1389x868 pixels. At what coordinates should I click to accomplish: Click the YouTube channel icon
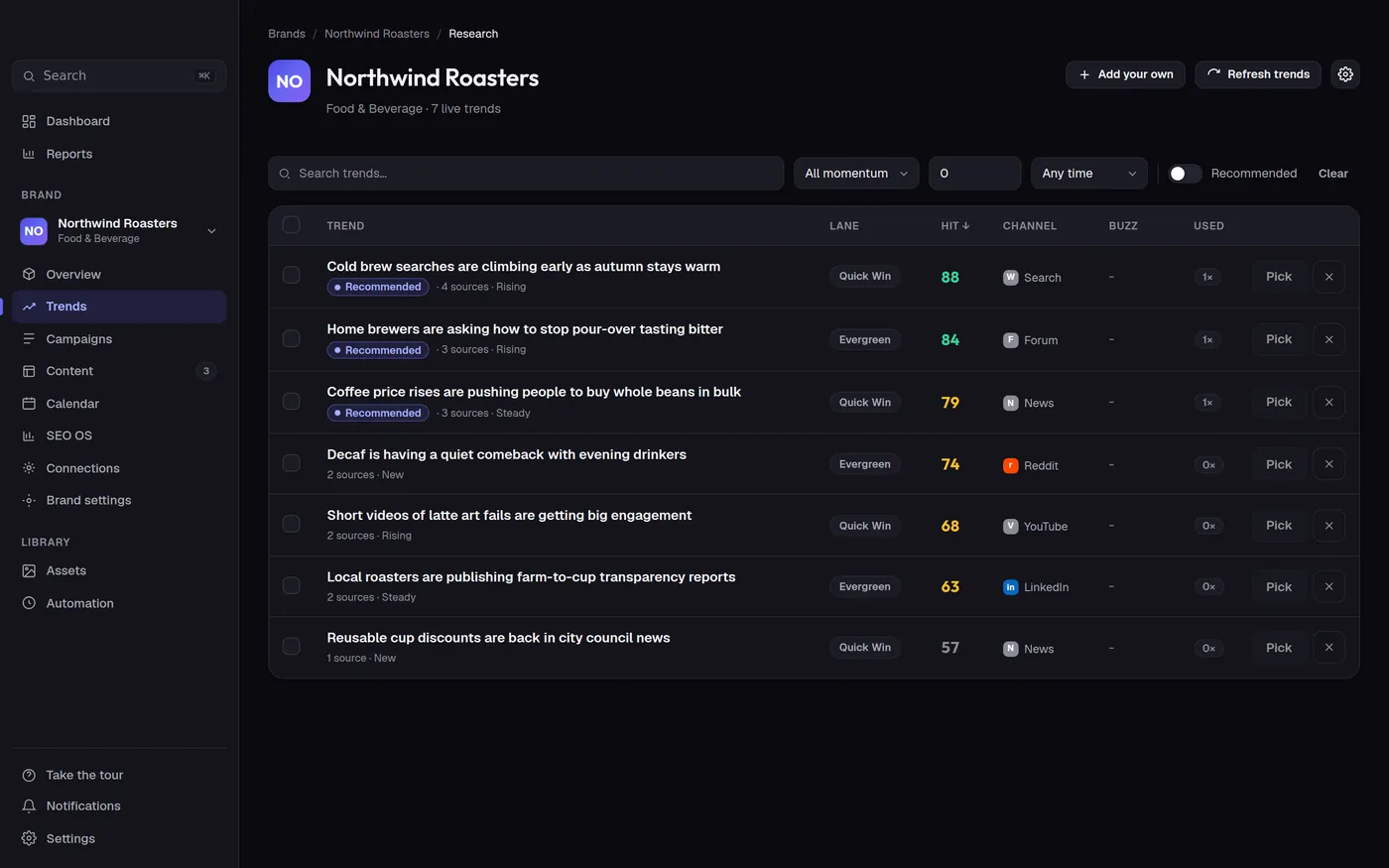click(x=1010, y=527)
